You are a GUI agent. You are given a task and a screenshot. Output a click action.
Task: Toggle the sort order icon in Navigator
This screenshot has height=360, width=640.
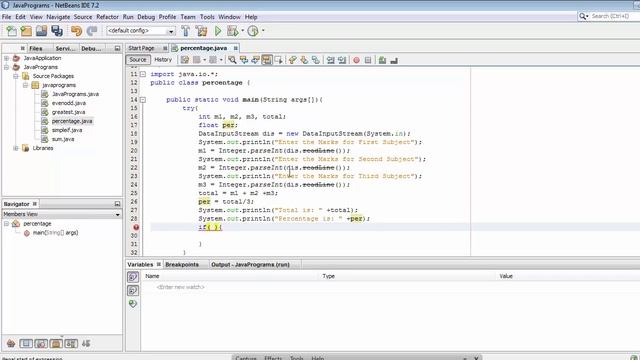click(x=86, y=343)
